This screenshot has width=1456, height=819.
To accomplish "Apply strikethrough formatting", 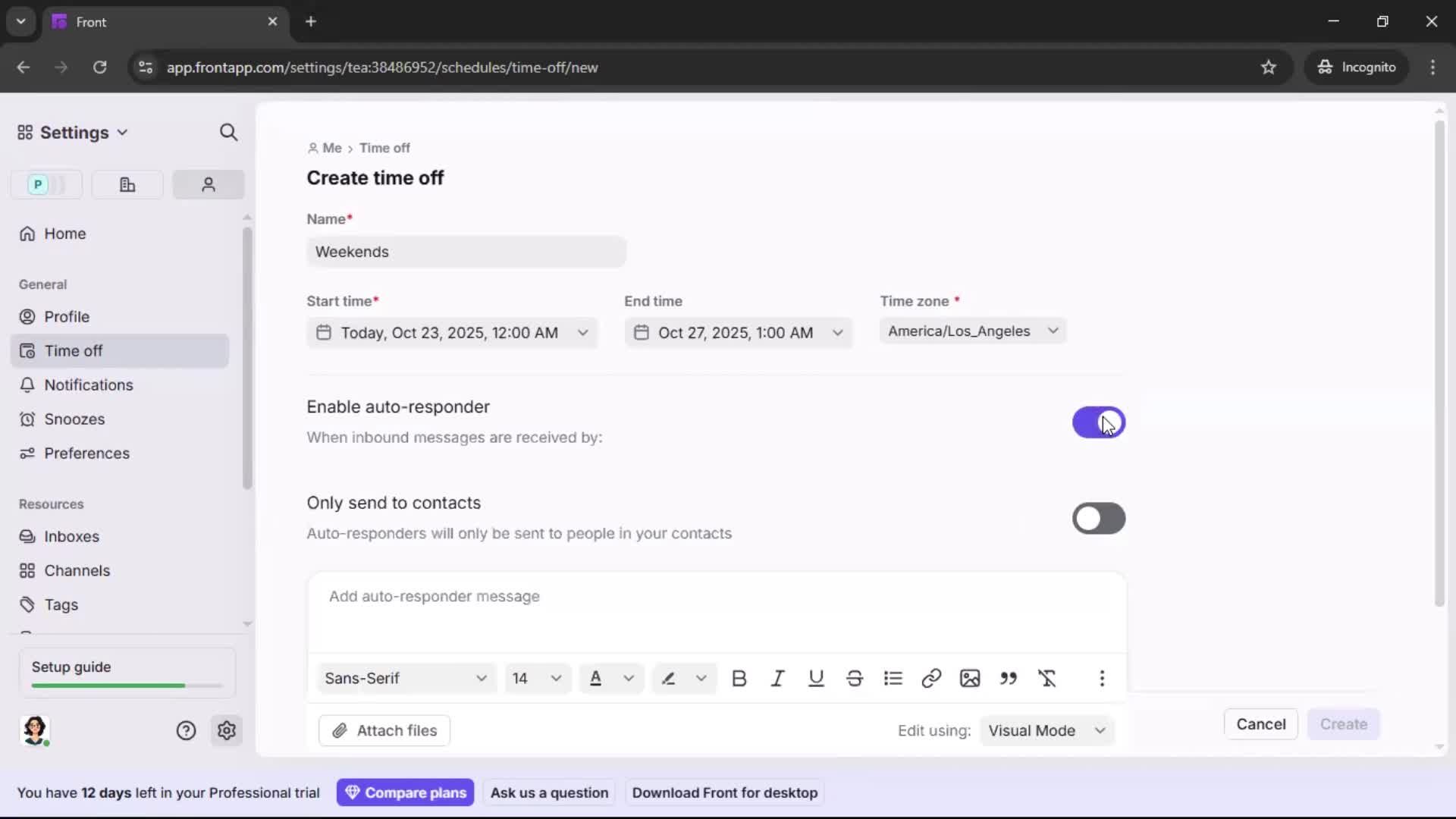I will (x=855, y=679).
